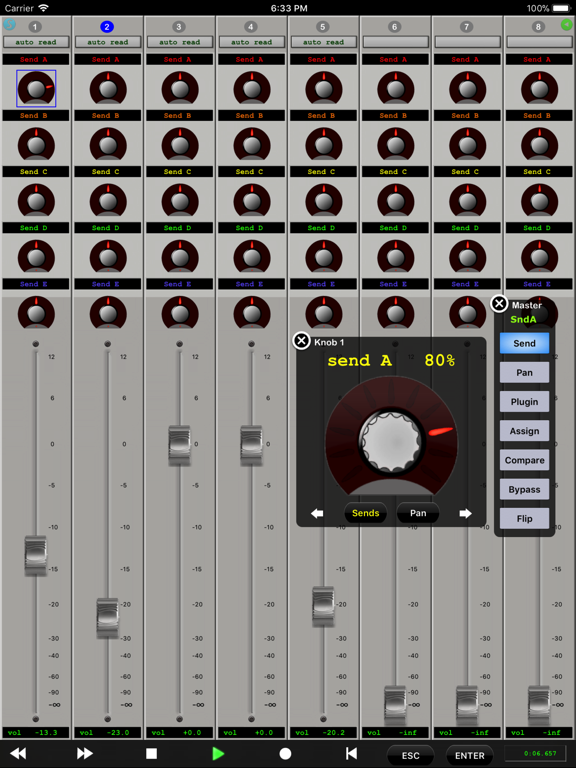Select channel 3 number badge
Image resolution: width=576 pixels, height=768 pixels.
pyautogui.click(x=179, y=26)
